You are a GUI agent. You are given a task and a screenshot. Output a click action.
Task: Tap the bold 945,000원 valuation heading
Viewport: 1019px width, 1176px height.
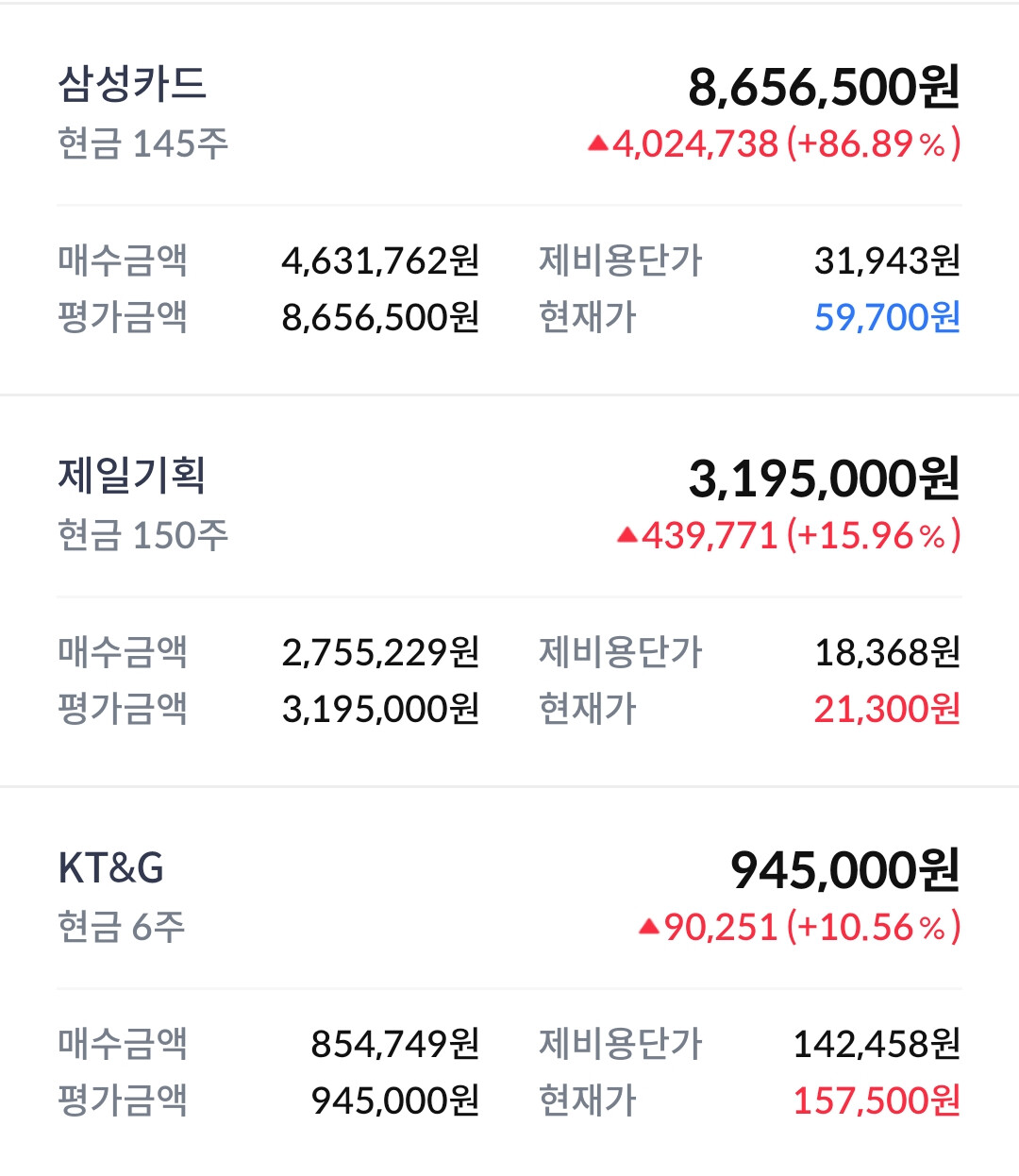pos(845,870)
